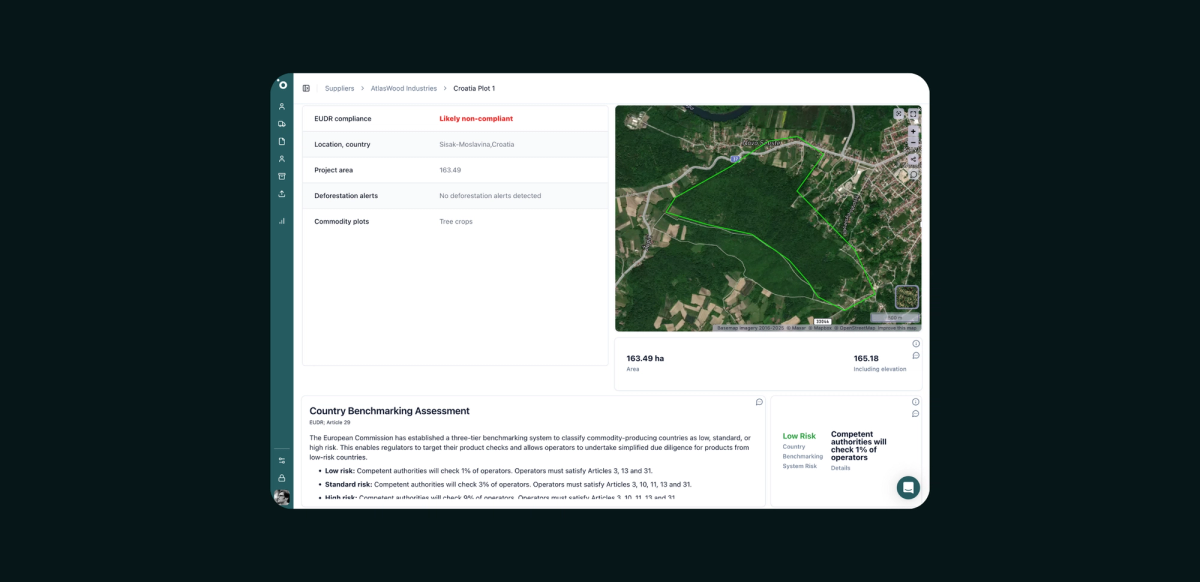
Task: Click the map share icon
Action: 913,159
